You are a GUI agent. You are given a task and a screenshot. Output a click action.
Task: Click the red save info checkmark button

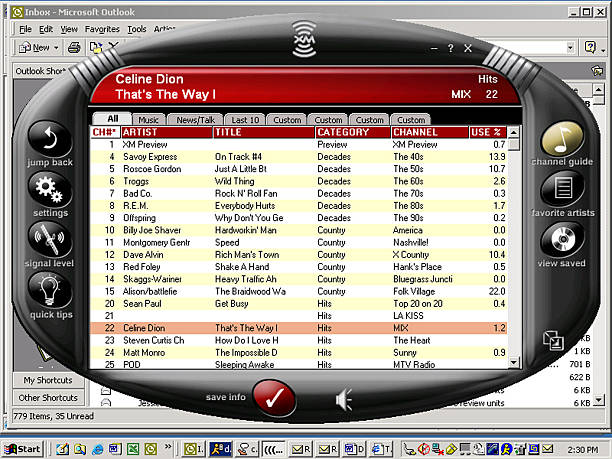tap(274, 398)
